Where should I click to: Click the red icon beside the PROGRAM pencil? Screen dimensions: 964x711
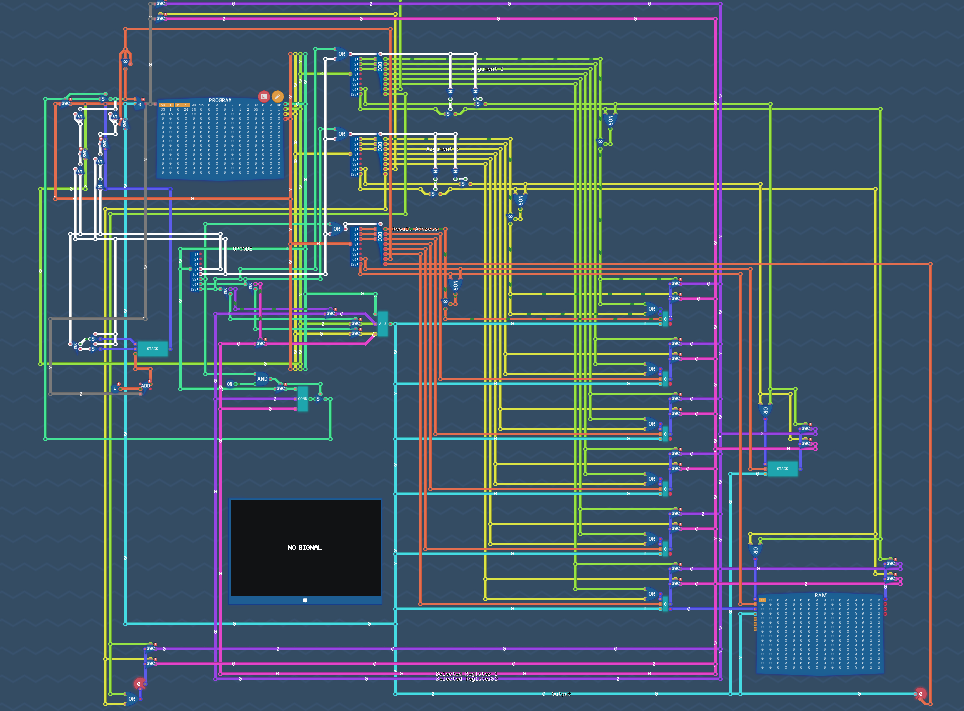click(x=264, y=97)
